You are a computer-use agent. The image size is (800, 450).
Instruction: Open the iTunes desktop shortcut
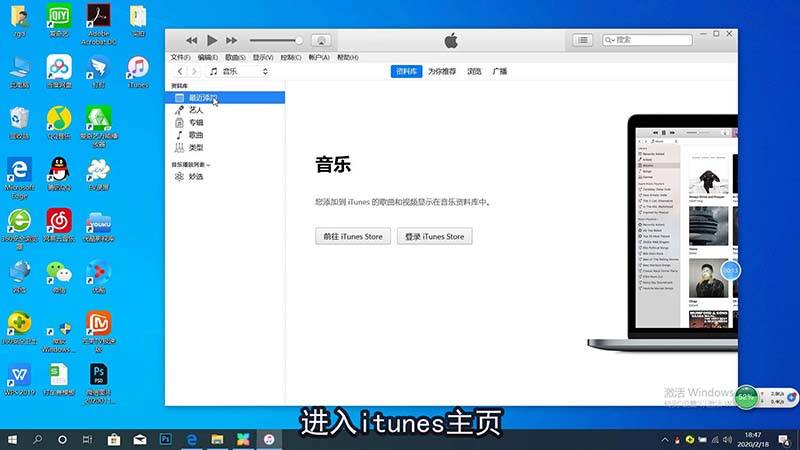coord(138,72)
